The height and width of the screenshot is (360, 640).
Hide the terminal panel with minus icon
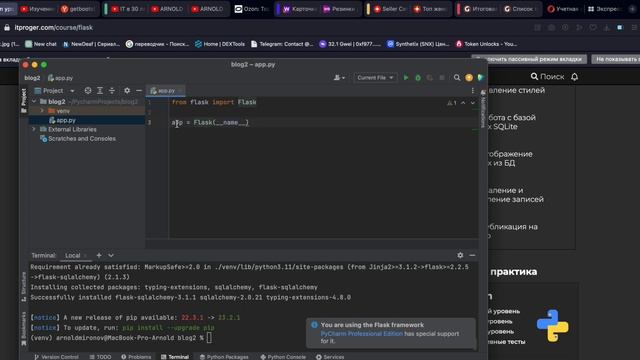[472, 255]
